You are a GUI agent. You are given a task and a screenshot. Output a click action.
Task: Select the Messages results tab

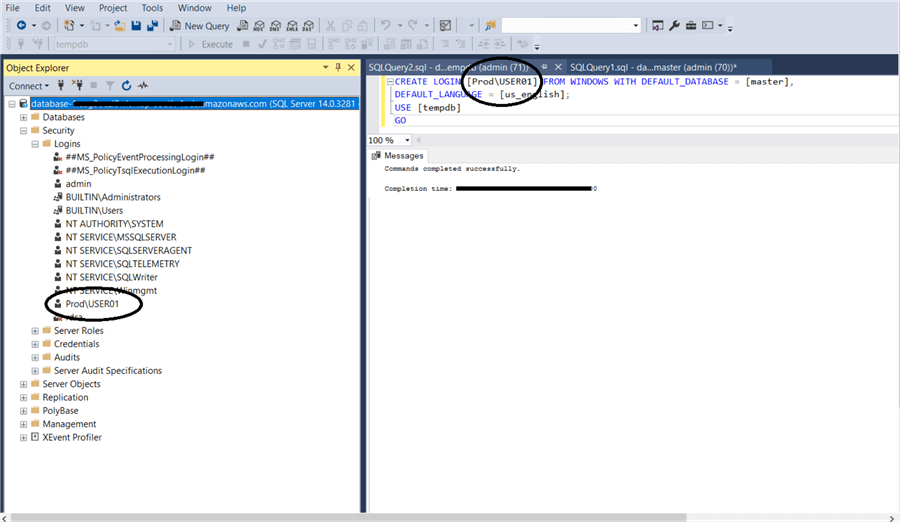397,156
